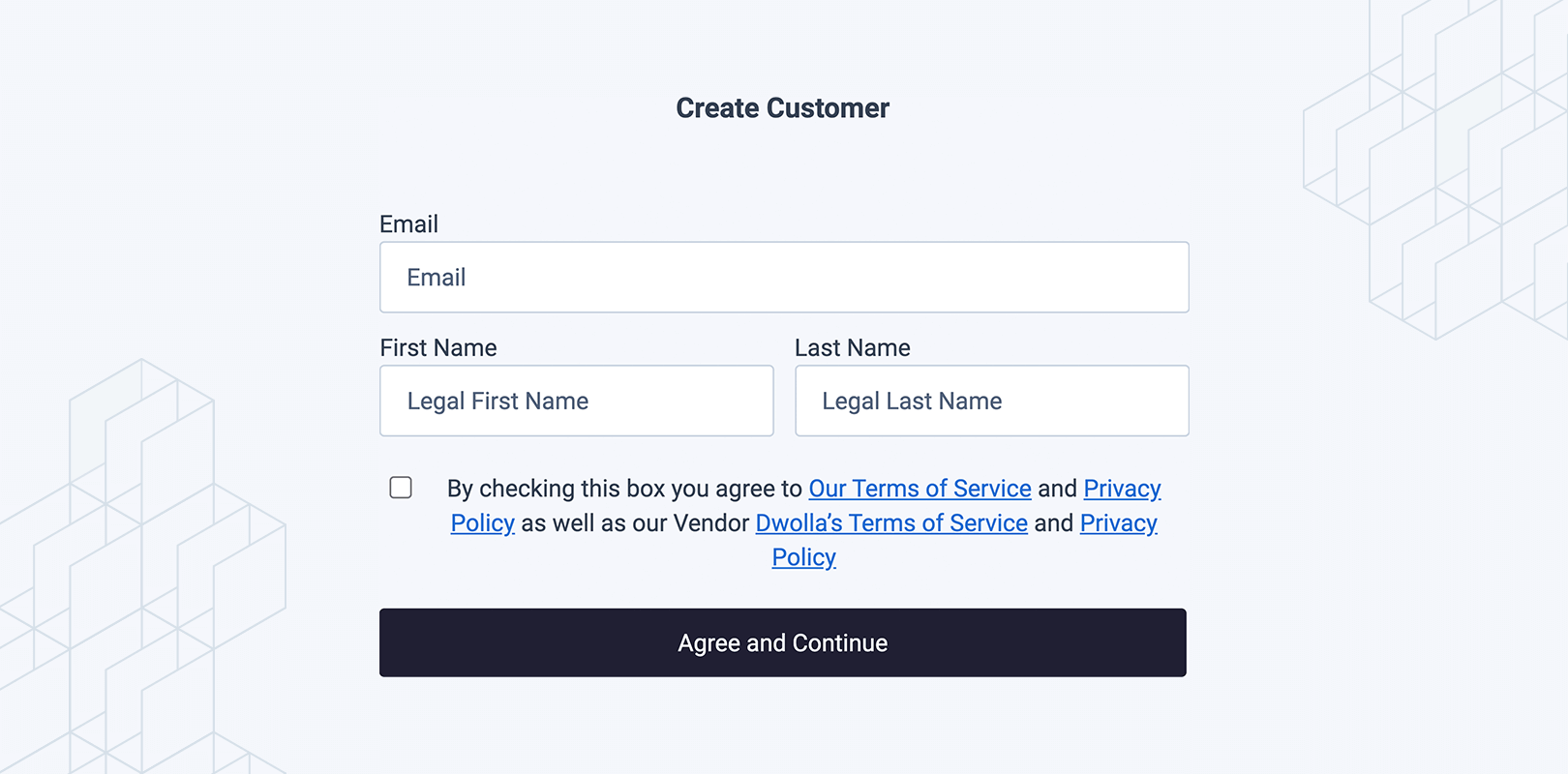The width and height of the screenshot is (1568, 774).
Task: Click the Email input field
Action: point(784,277)
